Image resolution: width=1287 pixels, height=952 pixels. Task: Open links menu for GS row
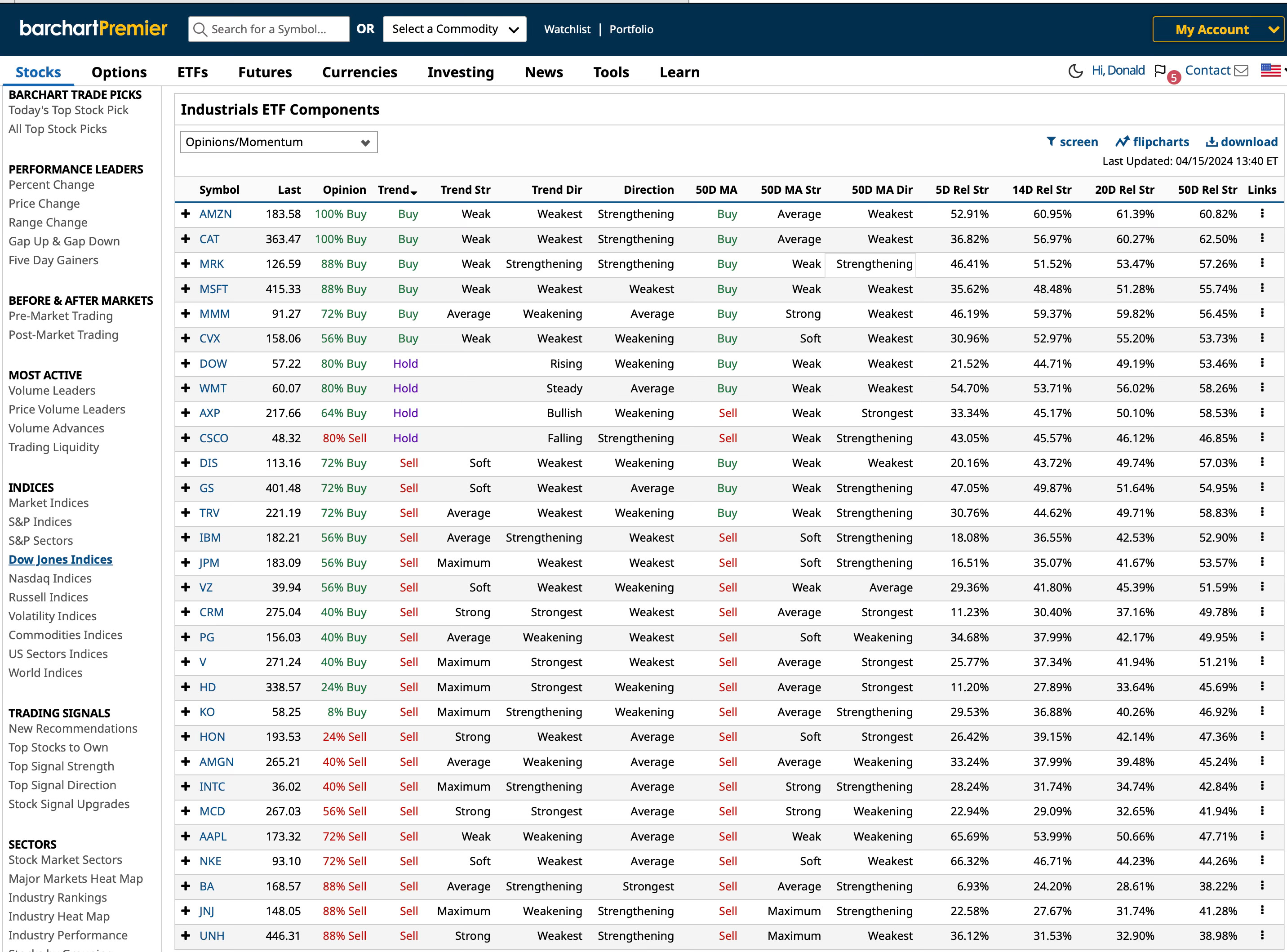point(1262,488)
